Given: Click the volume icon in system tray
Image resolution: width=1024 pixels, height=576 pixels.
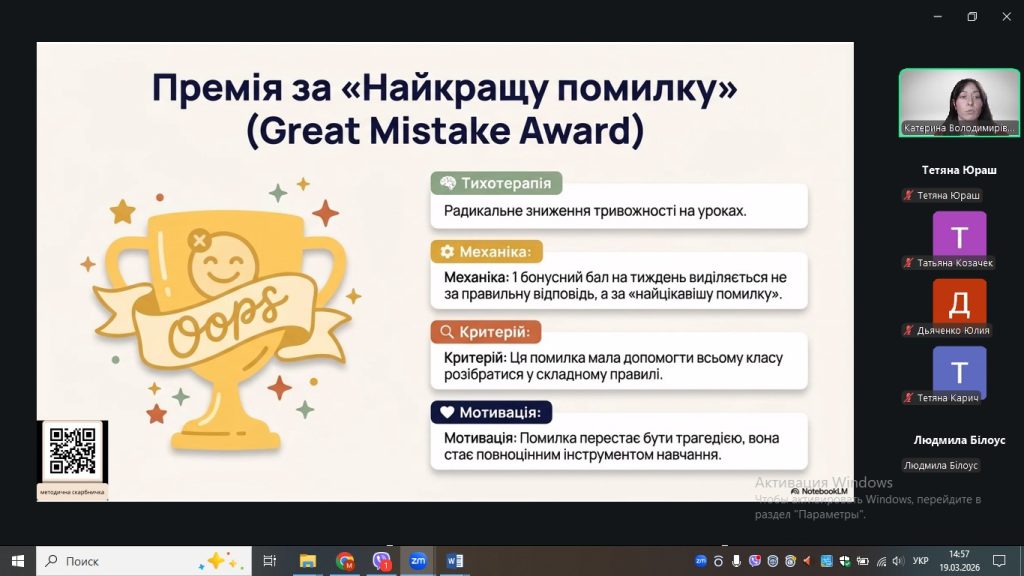Looking at the screenshot, I should [x=897, y=561].
